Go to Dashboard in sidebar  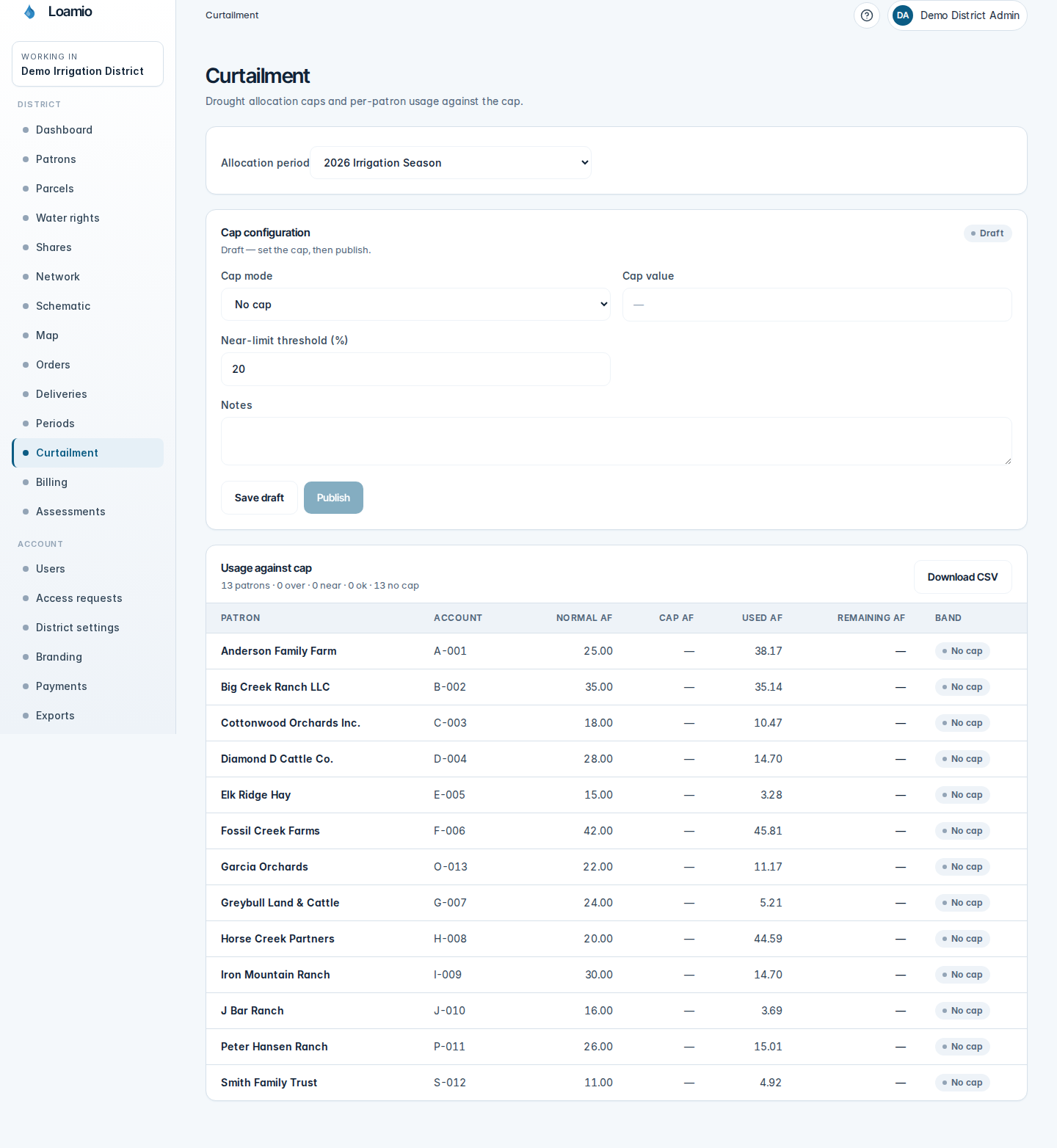(87, 130)
